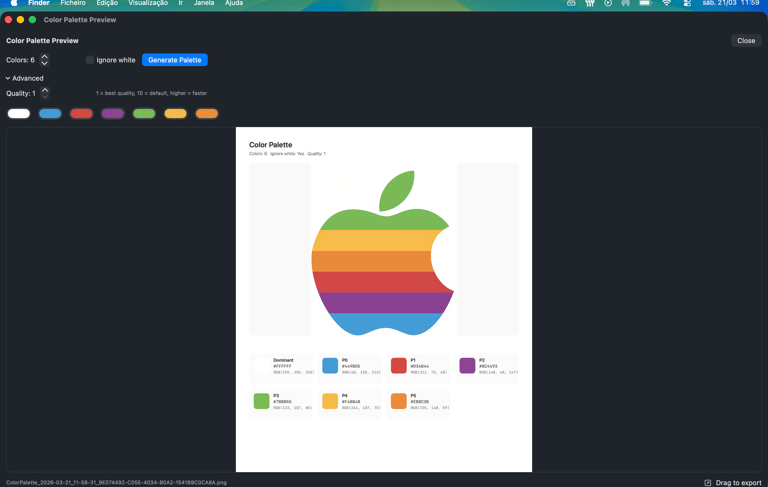Select the red palette pill
Image resolution: width=768 pixels, height=487 pixels.
(x=81, y=114)
